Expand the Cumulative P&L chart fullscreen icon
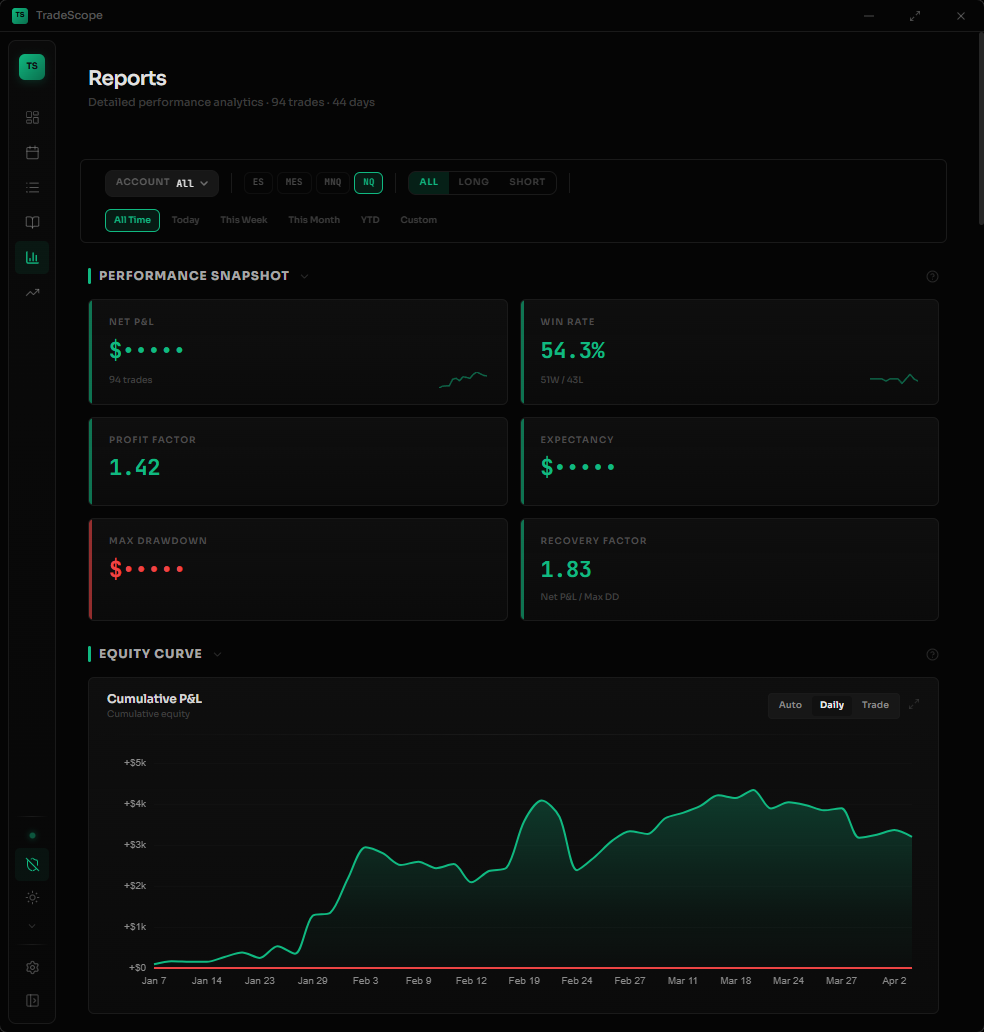The width and height of the screenshot is (984, 1032). click(x=914, y=704)
